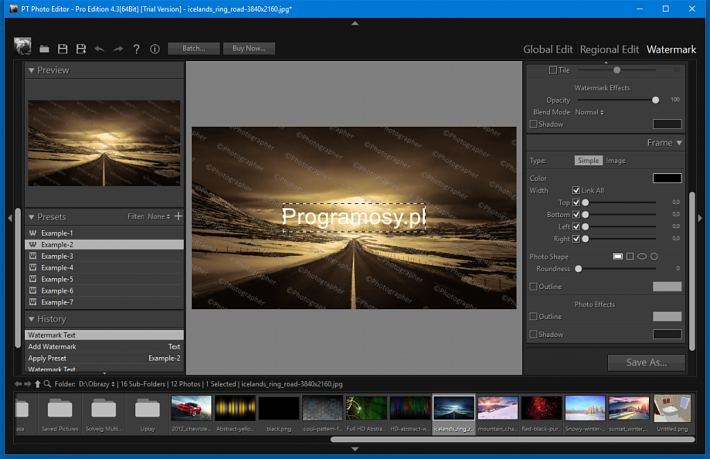Go up one folder level
This screenshot has height=459, width=710.
[38, 384]
